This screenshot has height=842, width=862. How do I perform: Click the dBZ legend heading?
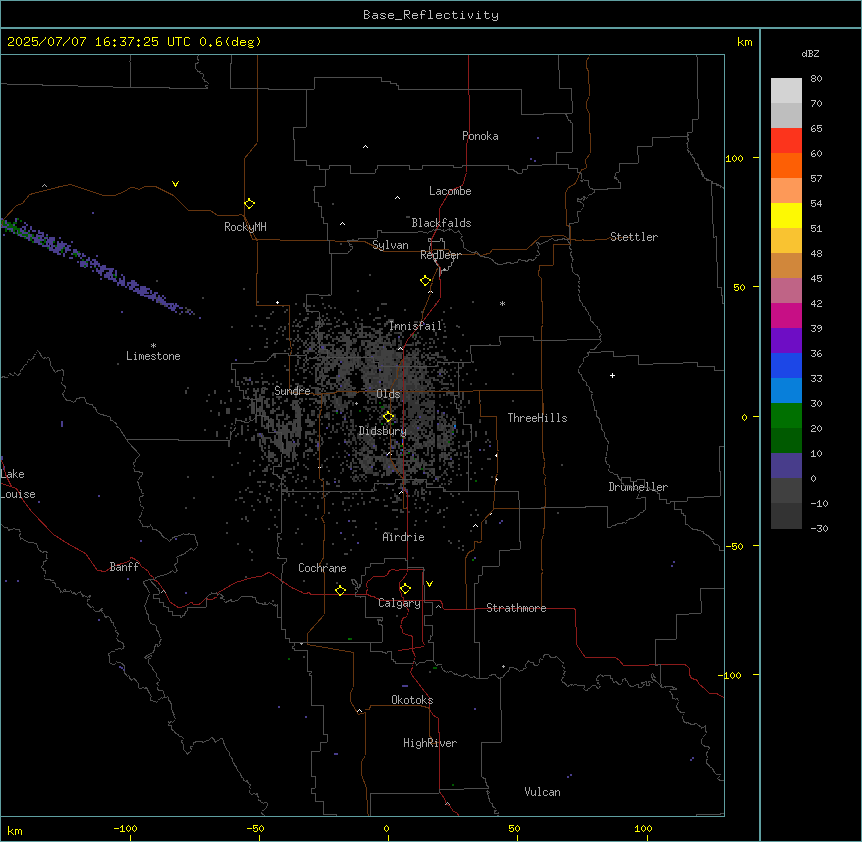(x=810, y=53)
